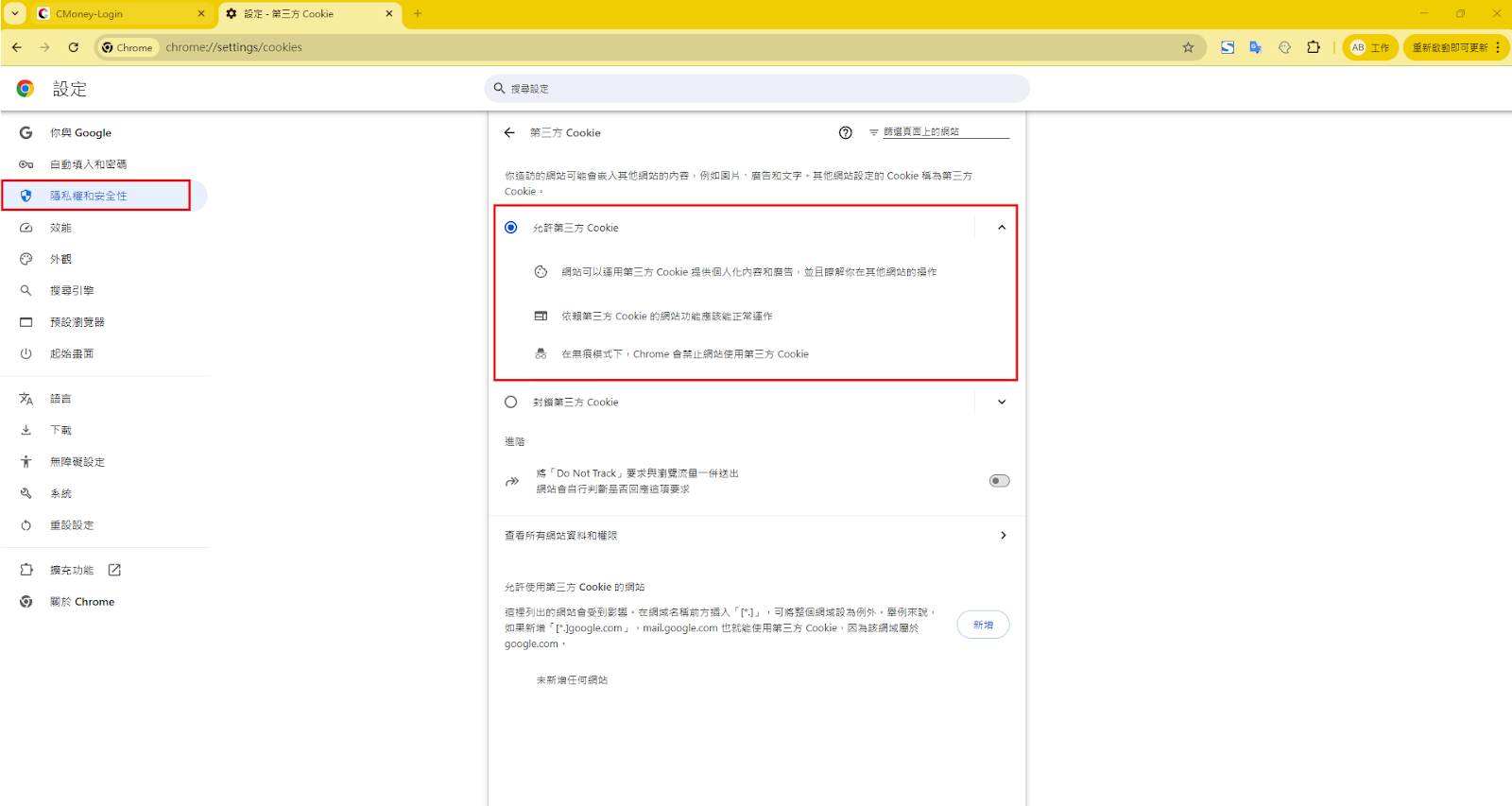Image resolution: width=1512 pixels, height=806 pixels.
Task: Open the help question mark icon
Action: 846,133
